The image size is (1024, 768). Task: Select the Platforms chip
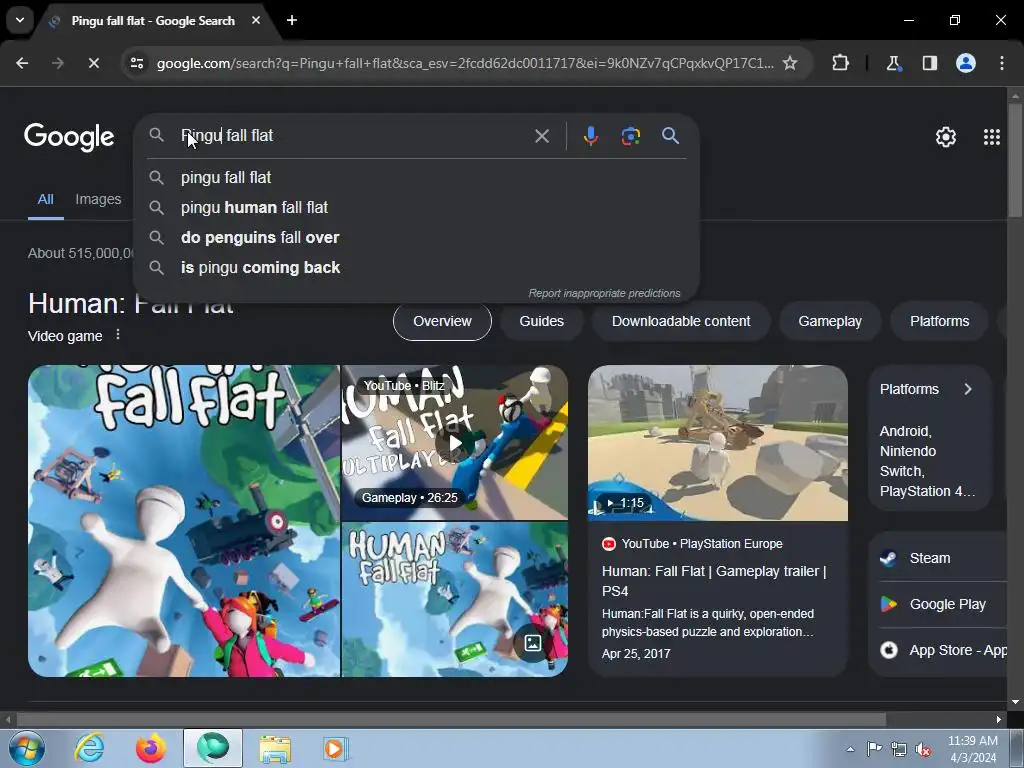[939, 321]
